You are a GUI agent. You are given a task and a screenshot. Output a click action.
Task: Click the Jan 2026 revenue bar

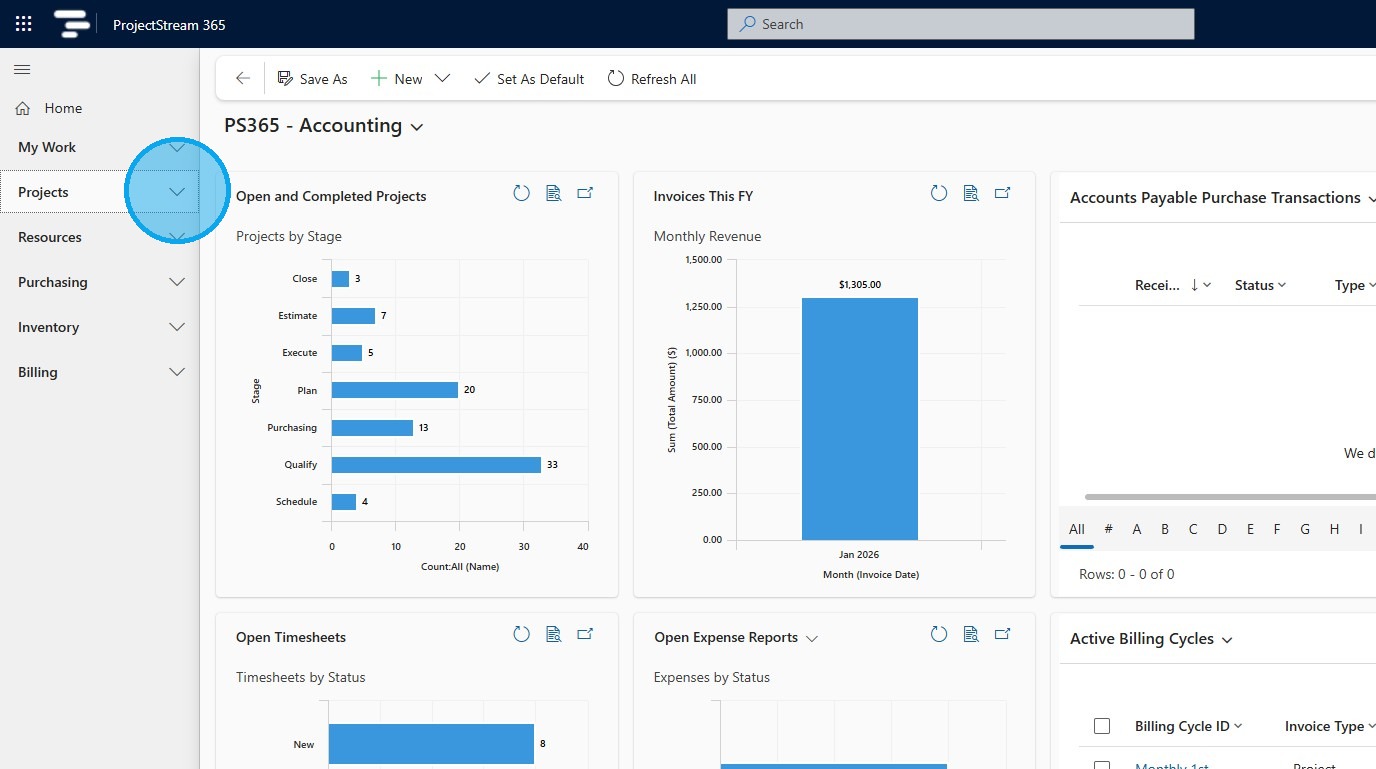coord(859,418)
